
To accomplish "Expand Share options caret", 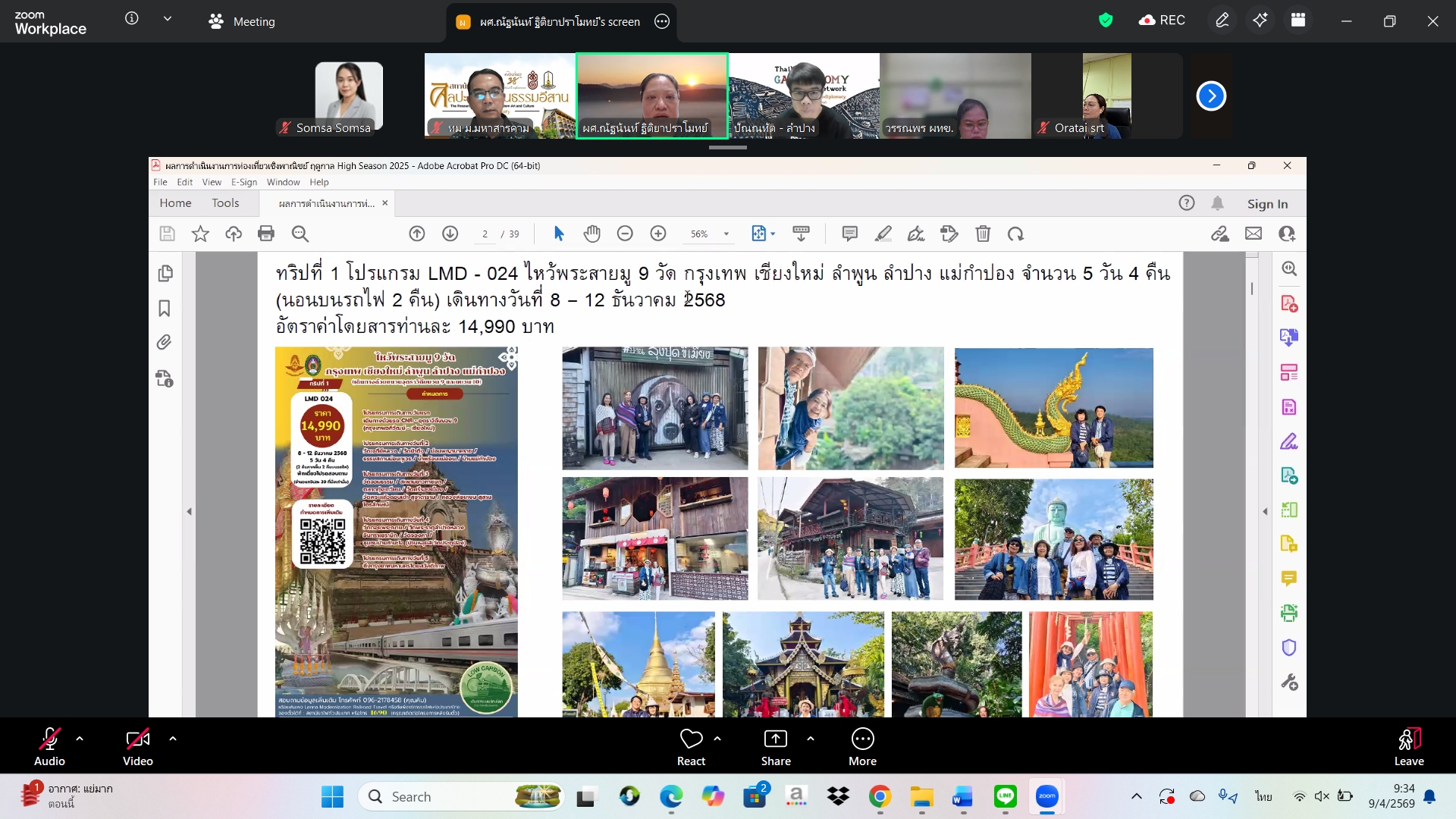I will pyautogui.click(x=811, y=738).
